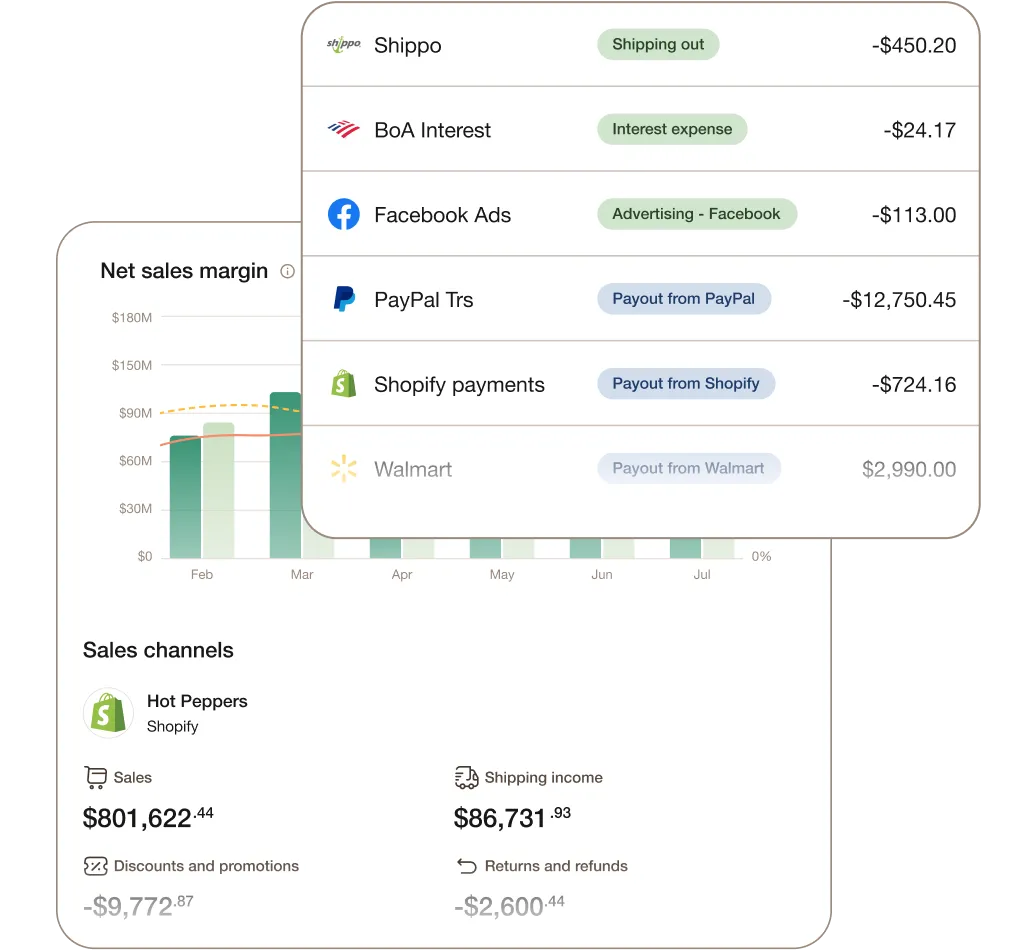Click the Bank of America logo icon
This screenshot has height=950, width=1010.
(343, 129)
